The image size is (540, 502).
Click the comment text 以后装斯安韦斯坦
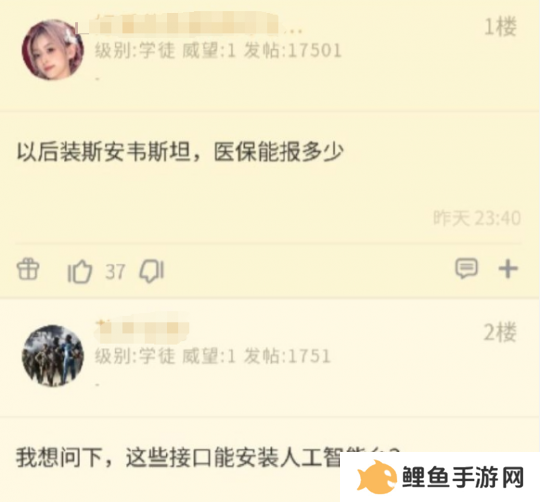tap(104, 152)
